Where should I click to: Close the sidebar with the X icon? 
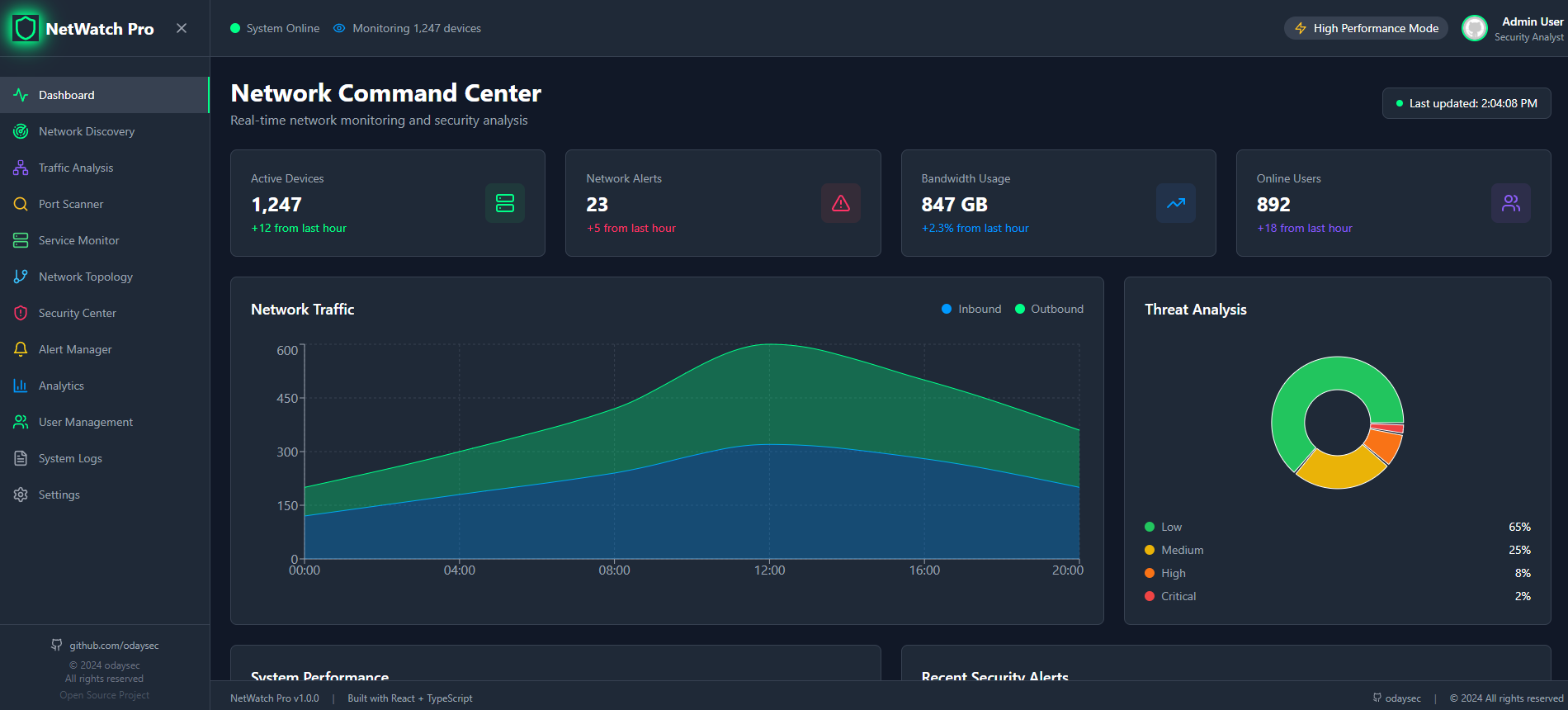[182, 28]
